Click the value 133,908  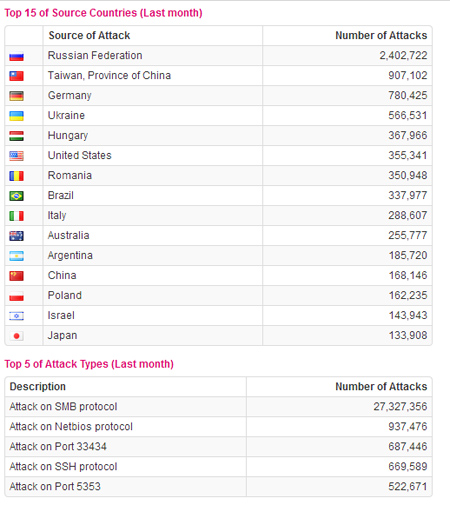pyautogui.click(x=408, y=335)
